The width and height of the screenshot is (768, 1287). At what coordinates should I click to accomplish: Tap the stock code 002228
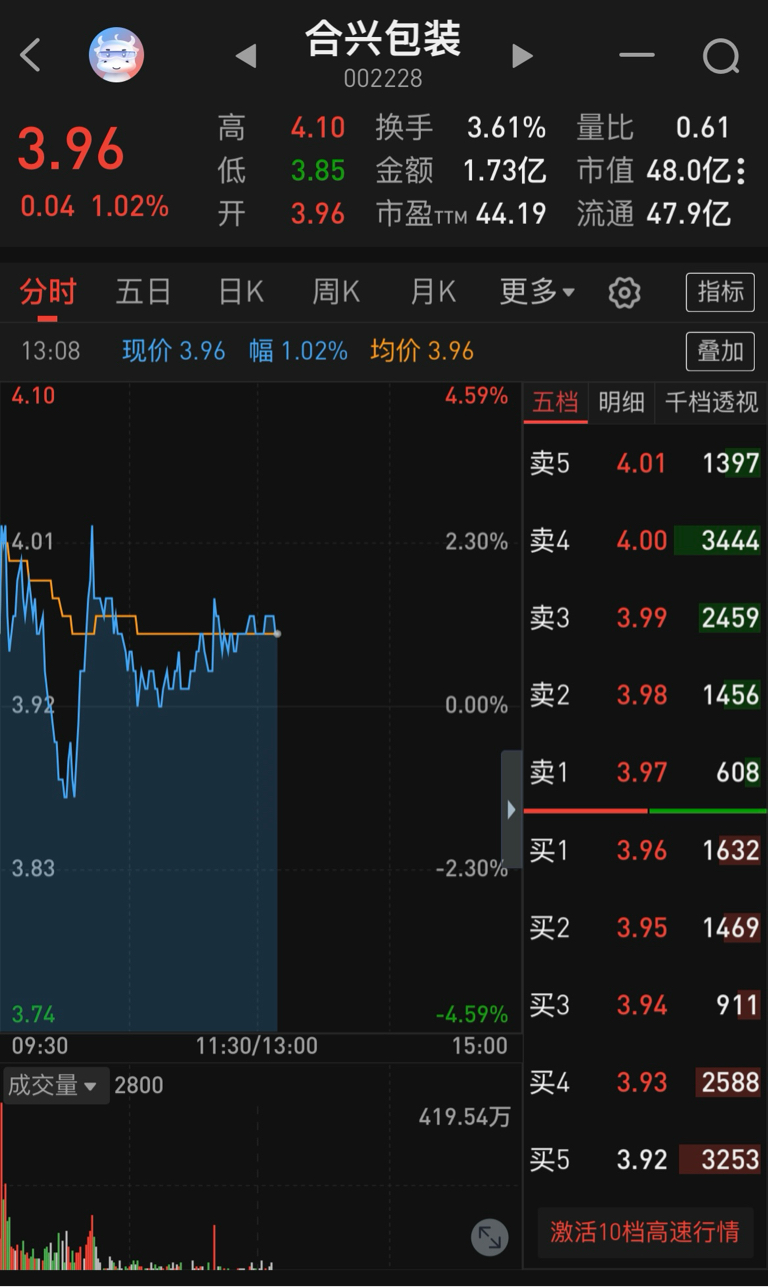pyautogui.click(x=383, y=78)
